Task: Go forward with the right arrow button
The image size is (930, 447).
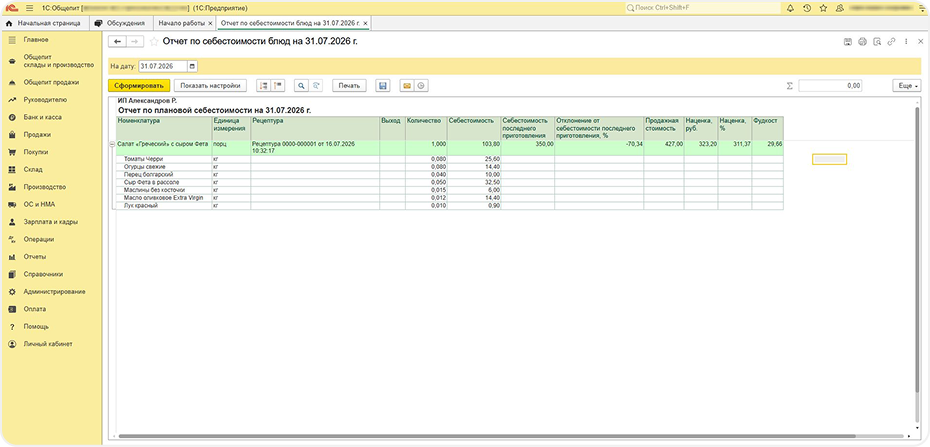Action: [x=135, y=41]
